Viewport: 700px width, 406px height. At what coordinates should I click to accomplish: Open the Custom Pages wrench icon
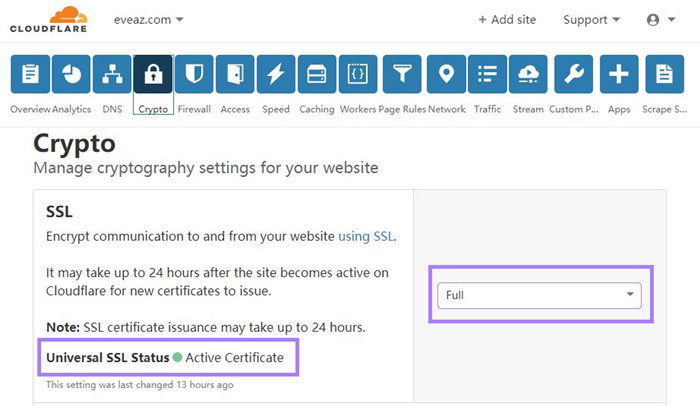tap(574, 74)
